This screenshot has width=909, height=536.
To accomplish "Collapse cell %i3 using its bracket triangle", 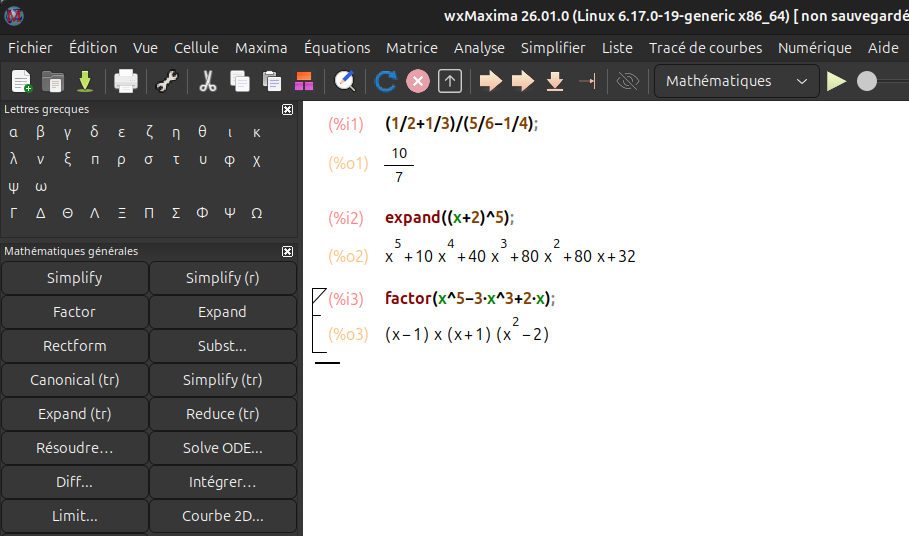I will 319,296.
